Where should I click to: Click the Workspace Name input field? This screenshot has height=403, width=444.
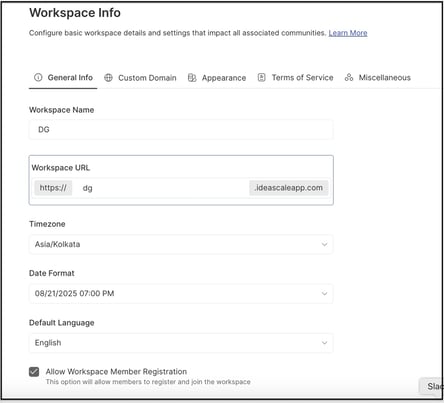tap(181, 130)
